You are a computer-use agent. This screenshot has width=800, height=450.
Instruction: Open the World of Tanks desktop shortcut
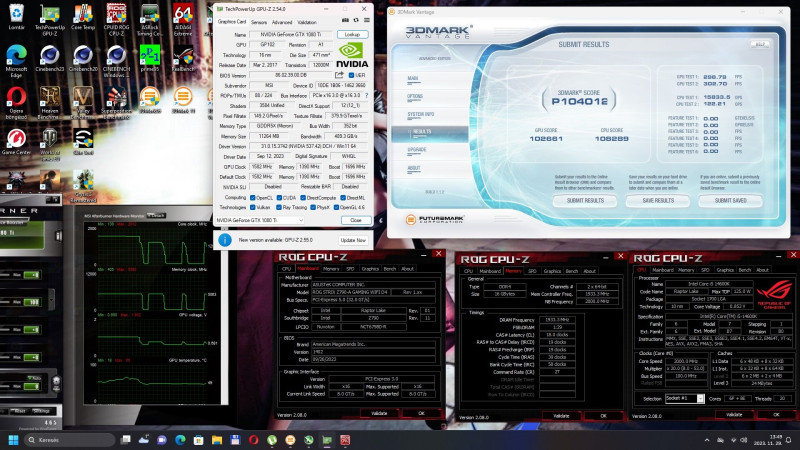(49, 145)
